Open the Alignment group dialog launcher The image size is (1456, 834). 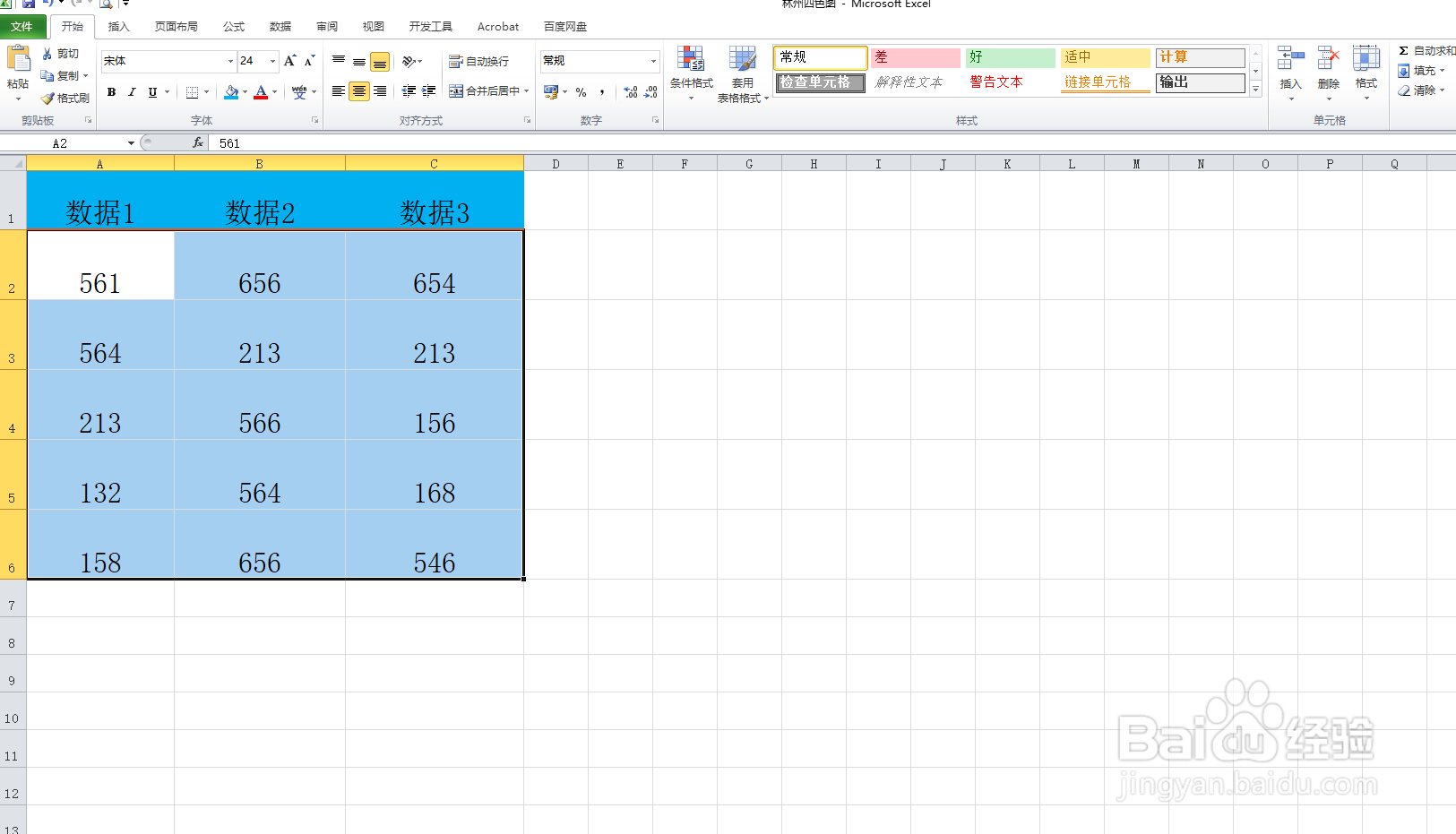[x=527, y=120]
